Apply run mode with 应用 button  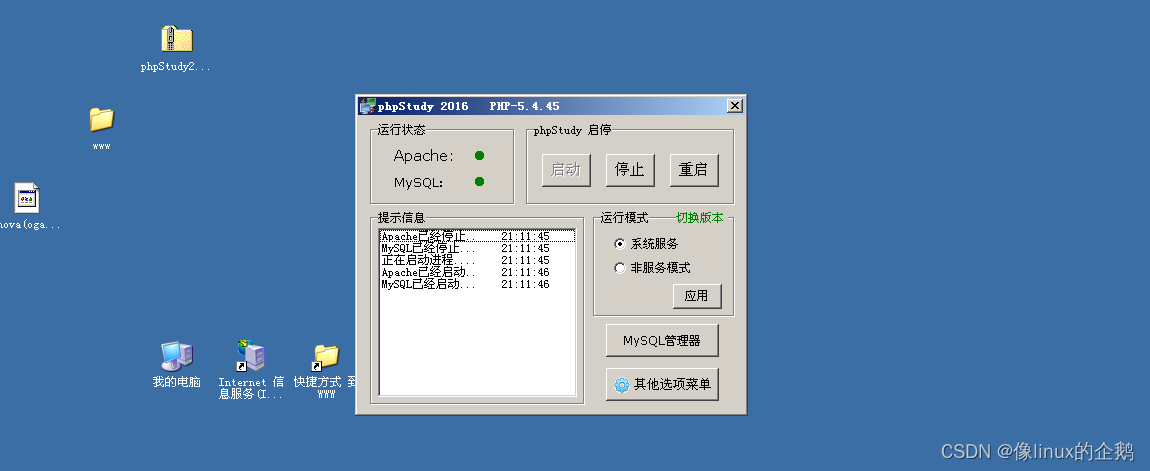click(697, 296)
